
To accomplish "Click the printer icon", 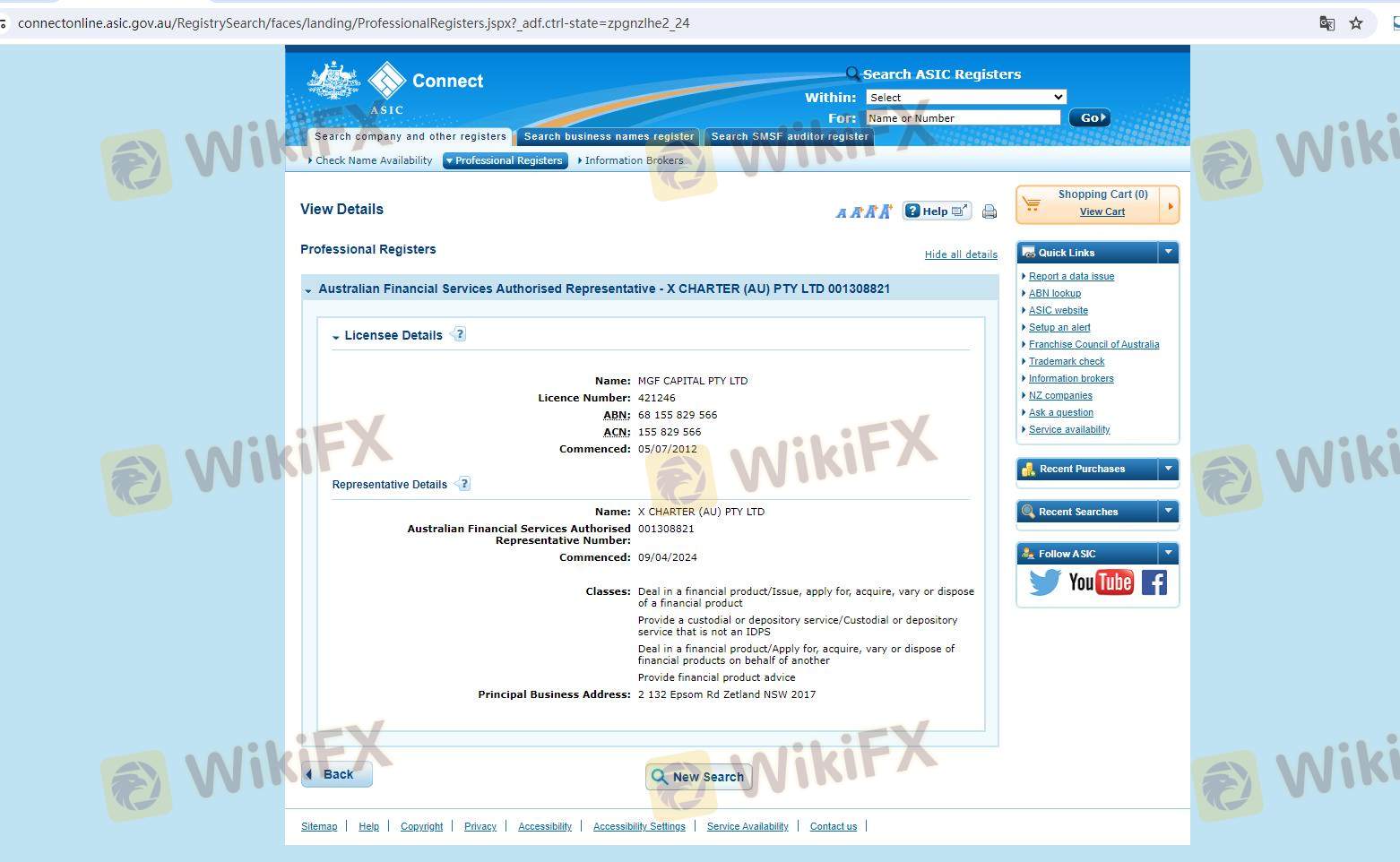I will point(990,211).
